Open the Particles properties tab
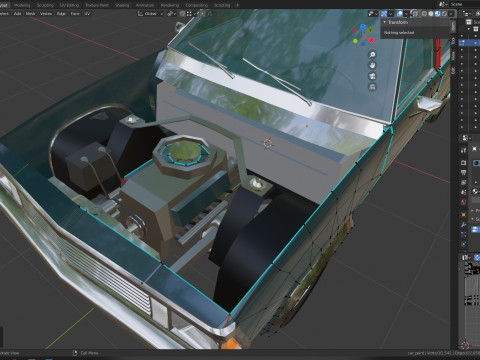Screen dimensions: 480x360 [464, 235]
